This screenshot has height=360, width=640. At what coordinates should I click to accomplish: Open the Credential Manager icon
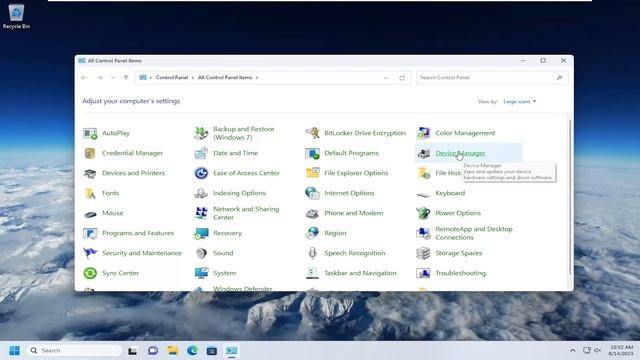pyautogui.click(x=90, y=153)
